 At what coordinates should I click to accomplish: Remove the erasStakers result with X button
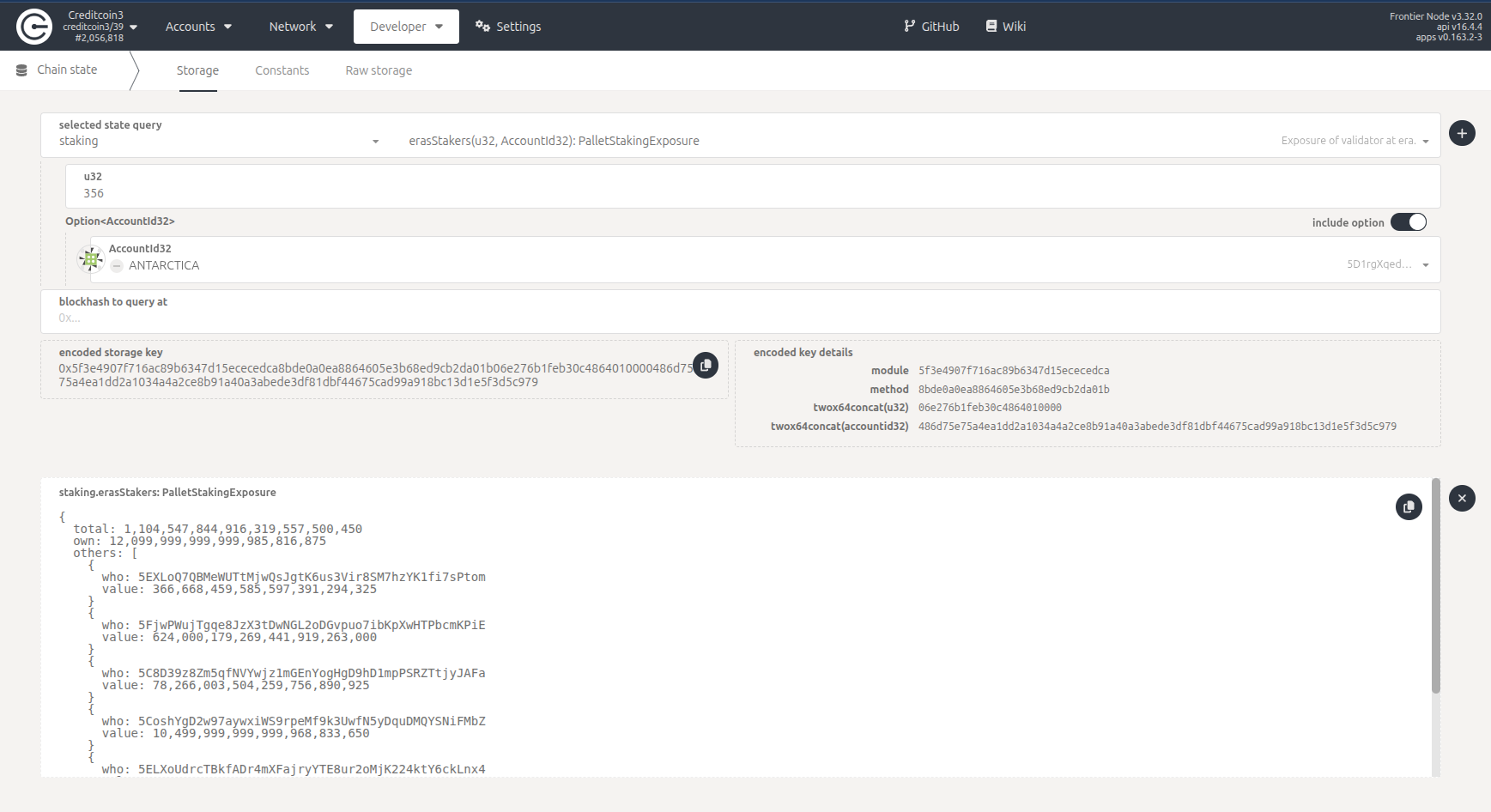point(1462,499)
